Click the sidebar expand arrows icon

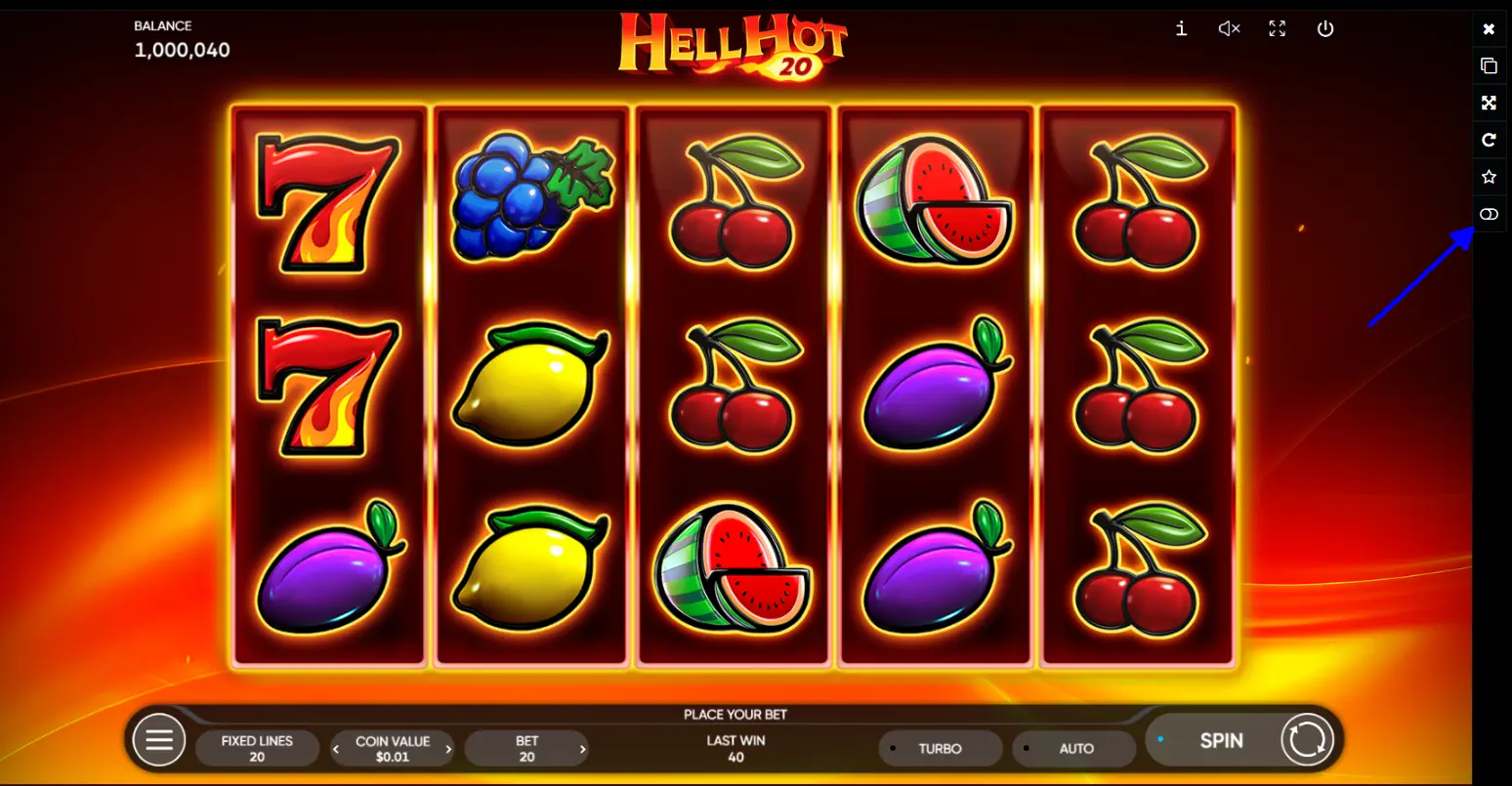pos(1489,103)
